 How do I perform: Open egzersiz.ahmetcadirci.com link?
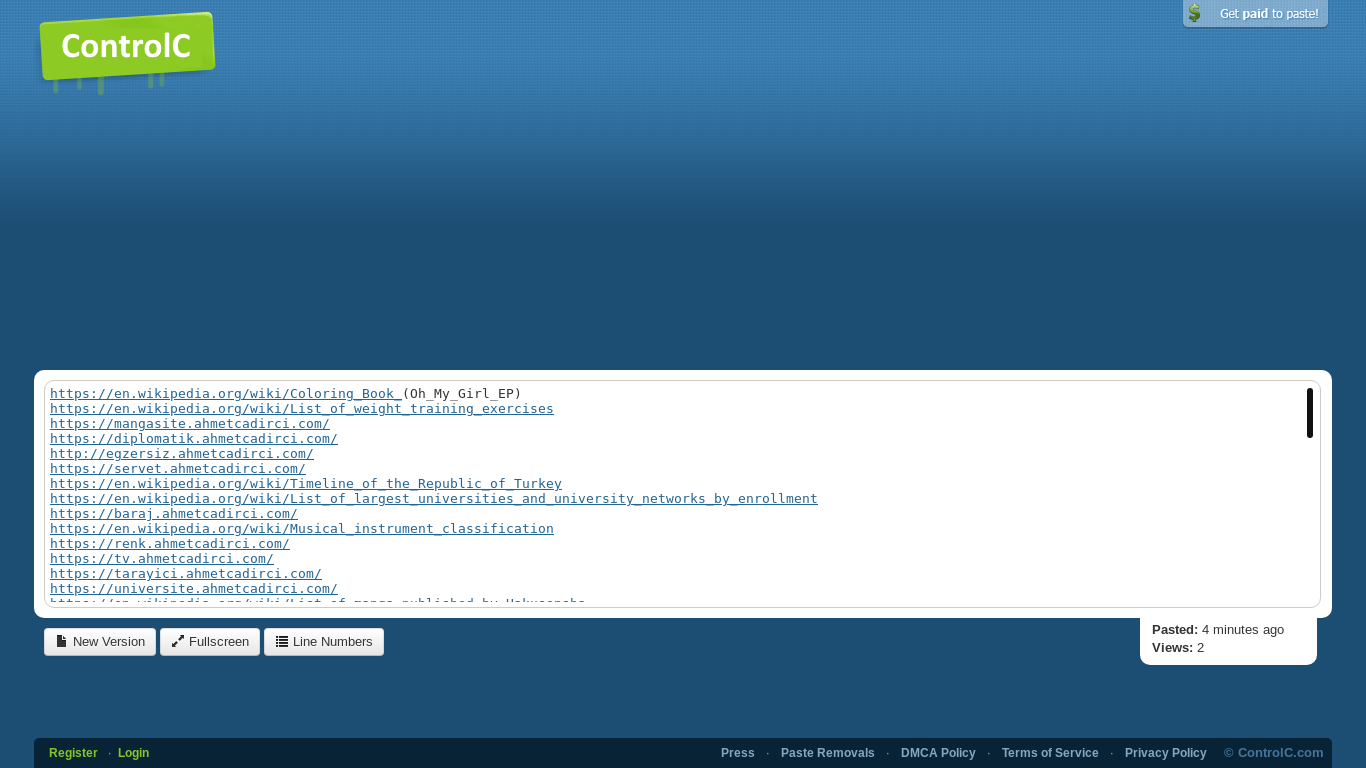pos(182,454)
